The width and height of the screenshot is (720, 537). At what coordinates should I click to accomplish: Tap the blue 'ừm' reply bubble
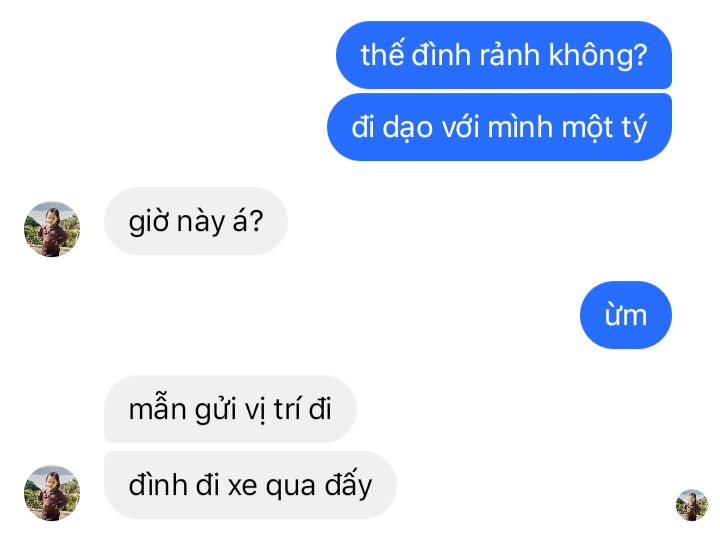pyautogui.click(x=626, y=315)
